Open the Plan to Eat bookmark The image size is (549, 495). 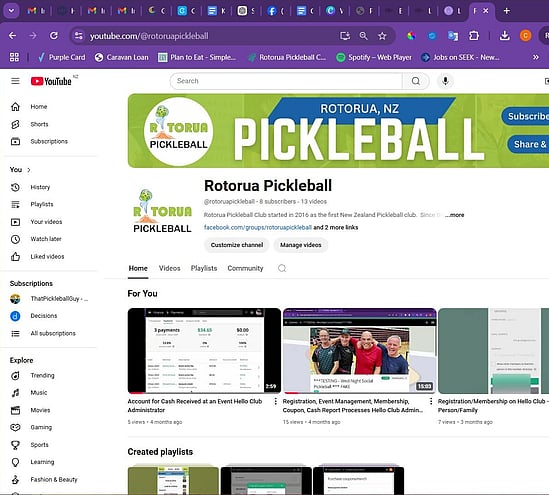[x=197, y=57]
